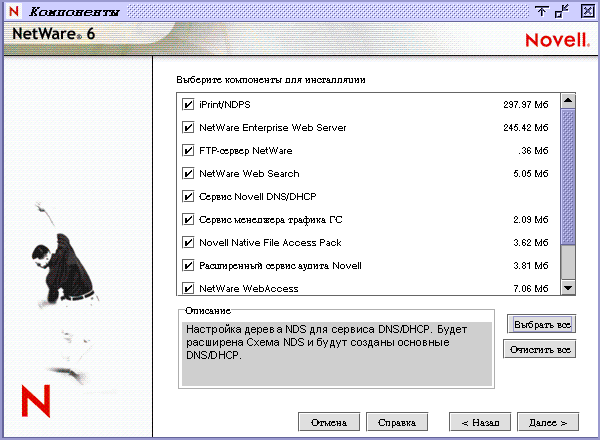Proceed with the Далее > button
Image resolution: width=600 pixels, height=440 pixels.
[548, 422]
